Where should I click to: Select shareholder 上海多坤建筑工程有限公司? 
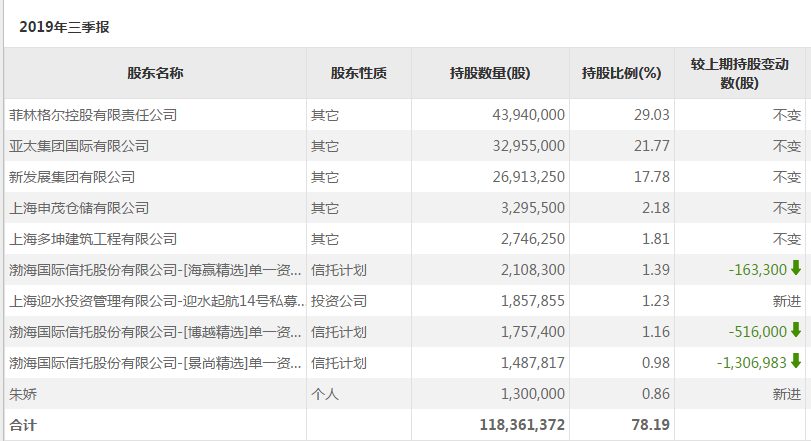93,239
